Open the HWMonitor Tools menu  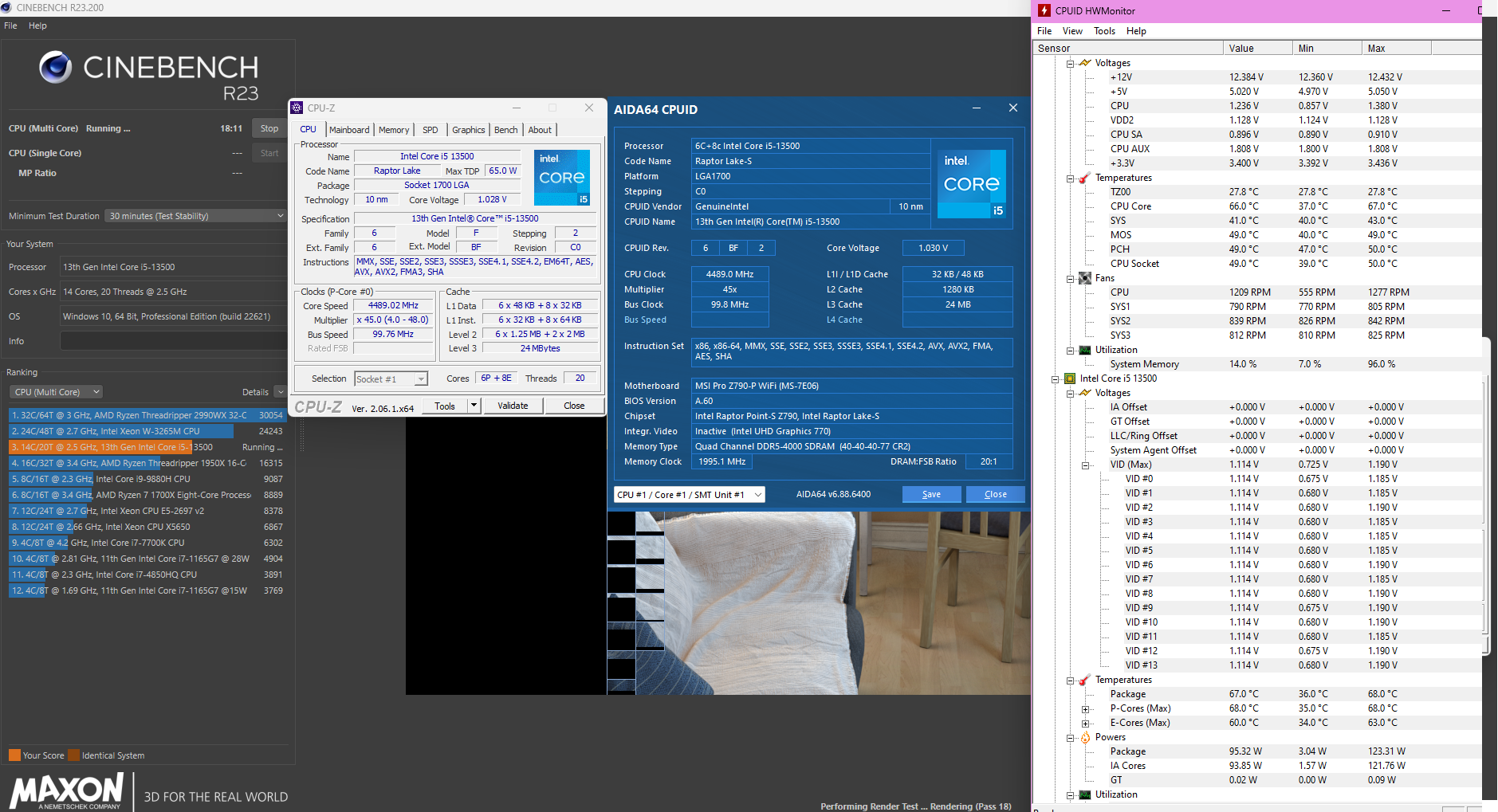point(1104,31)
